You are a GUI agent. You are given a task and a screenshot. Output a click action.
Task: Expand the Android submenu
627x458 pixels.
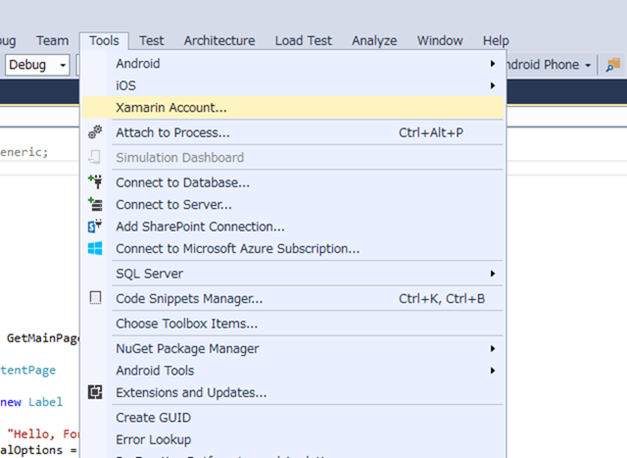click(x=492, y=63)
